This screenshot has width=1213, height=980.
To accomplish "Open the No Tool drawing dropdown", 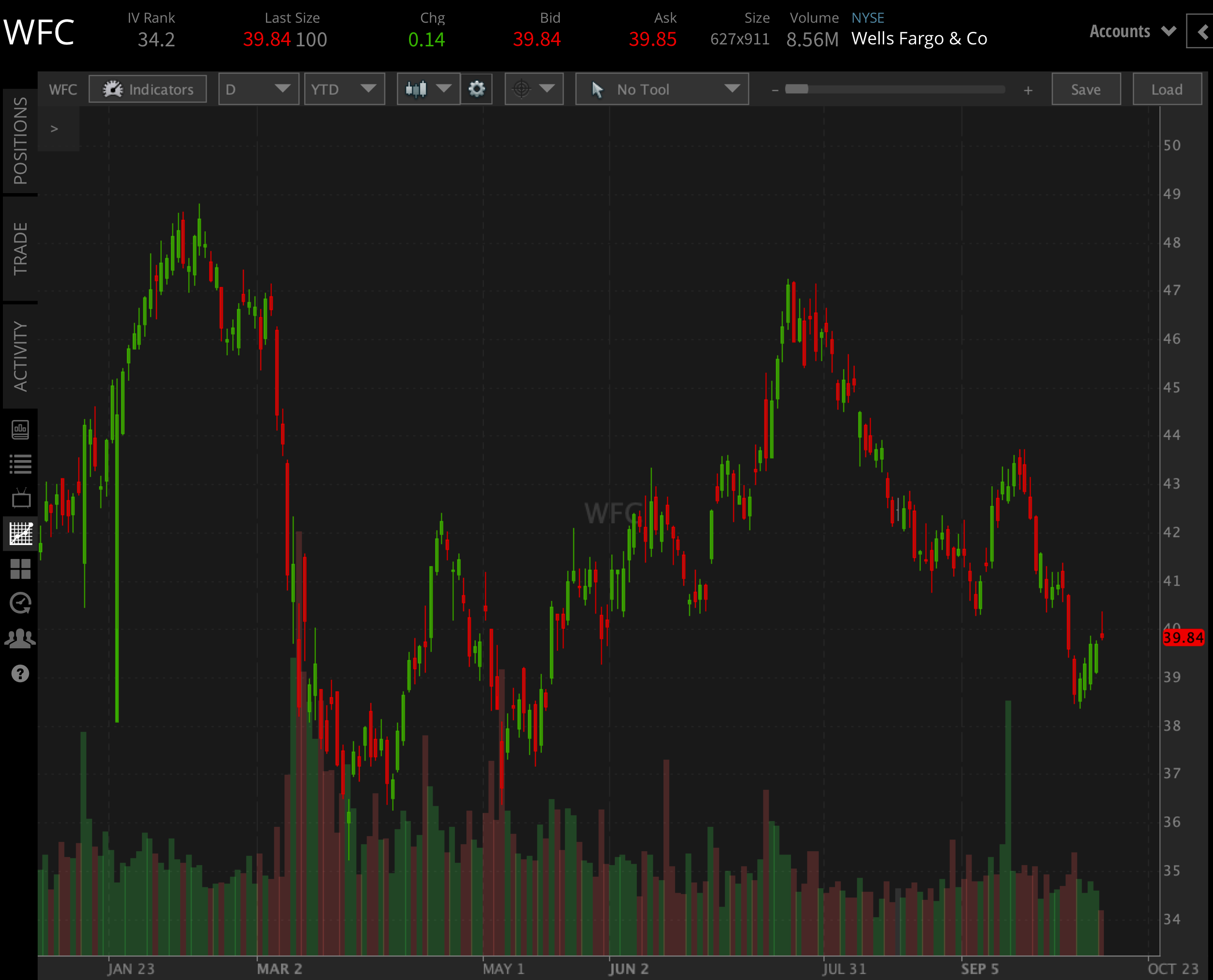I will coord(662,89).
